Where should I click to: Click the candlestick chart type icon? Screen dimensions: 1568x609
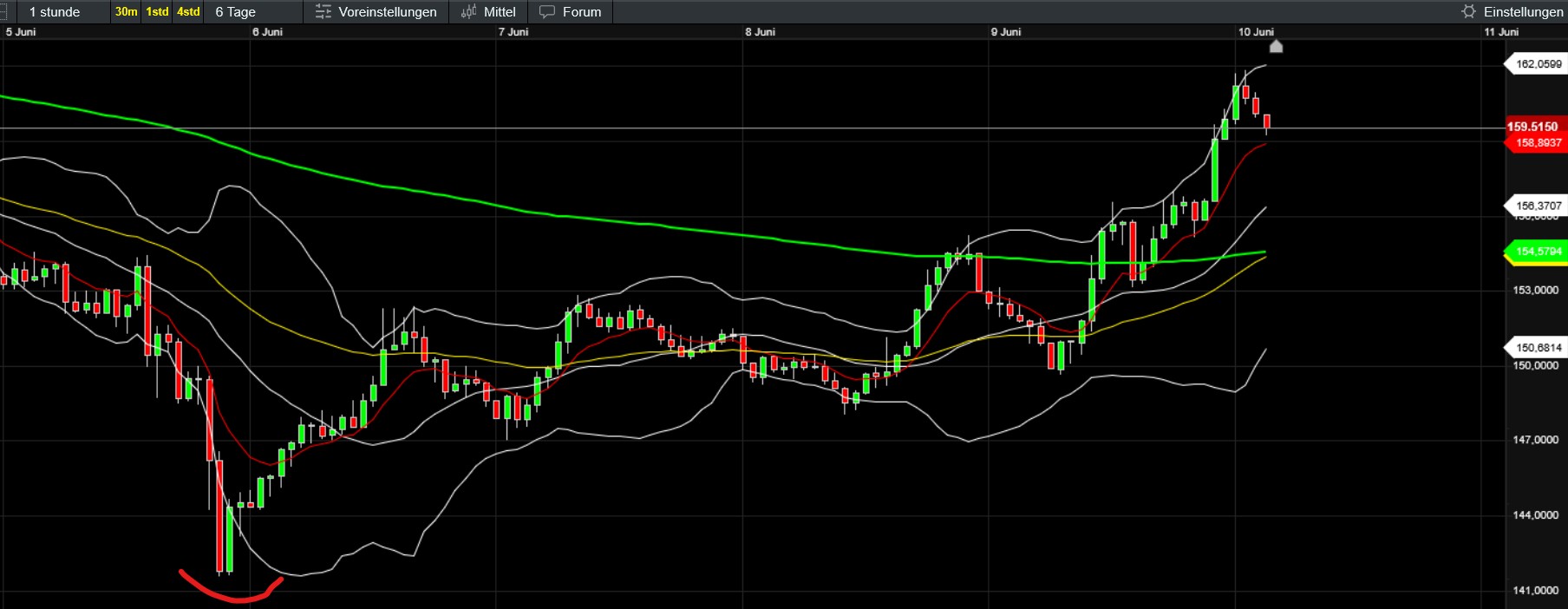[x=469, y=12]
